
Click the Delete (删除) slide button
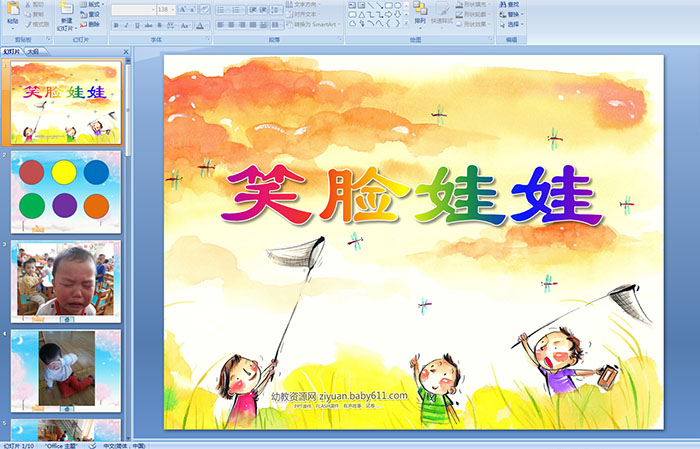[x=90, y=24]
